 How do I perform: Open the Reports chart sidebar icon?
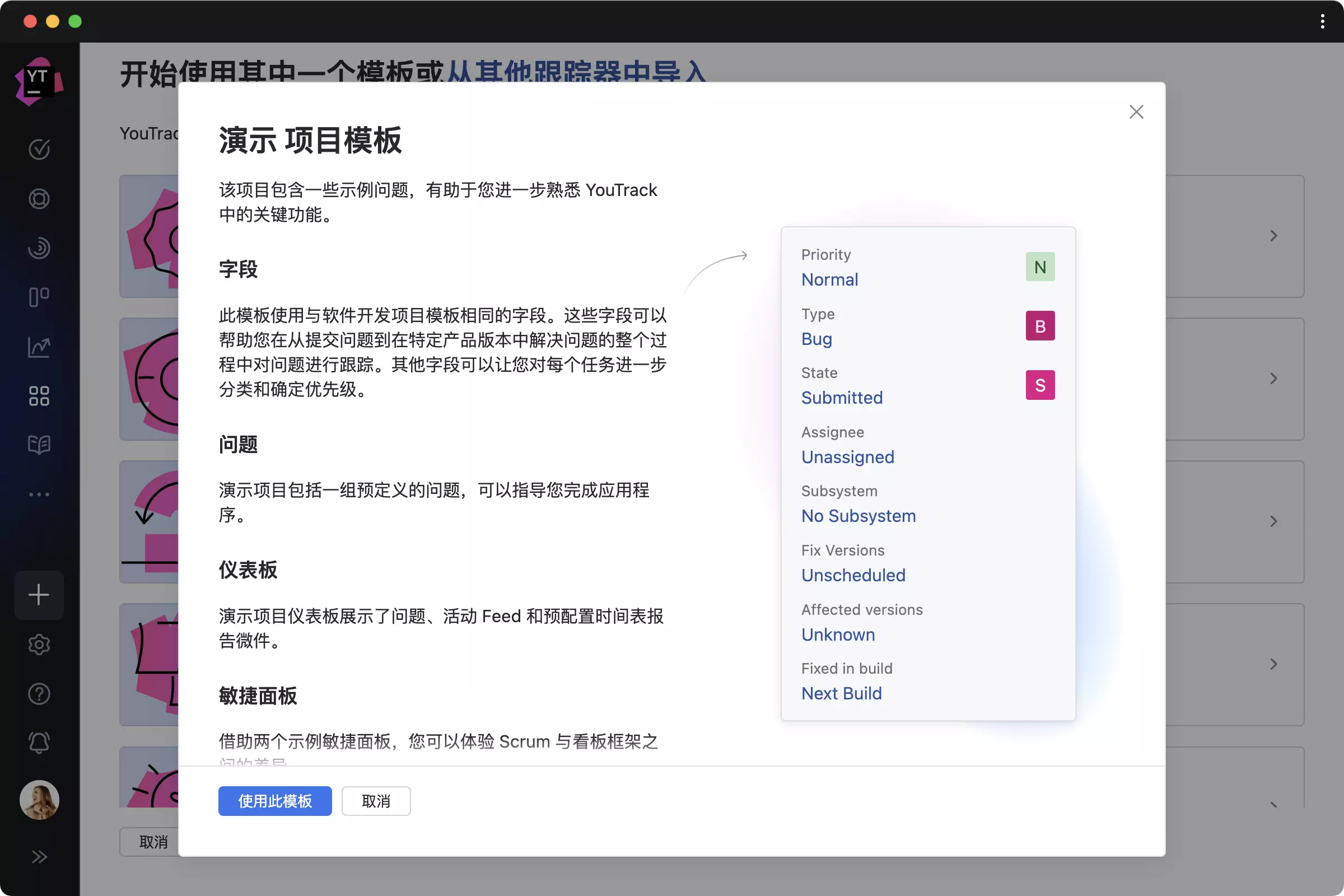[x=39, y=346]
